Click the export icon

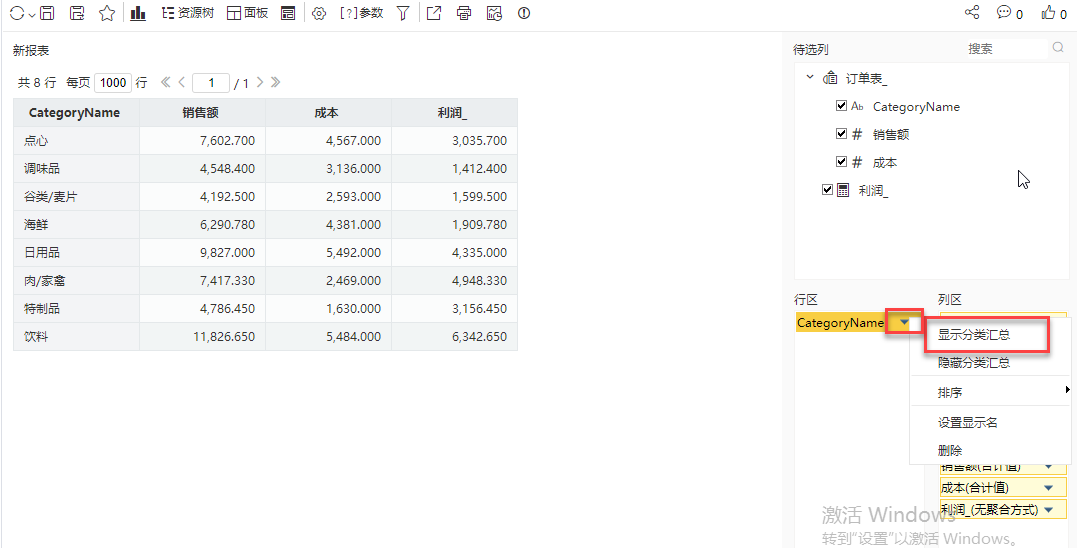(x=434, y=13)
